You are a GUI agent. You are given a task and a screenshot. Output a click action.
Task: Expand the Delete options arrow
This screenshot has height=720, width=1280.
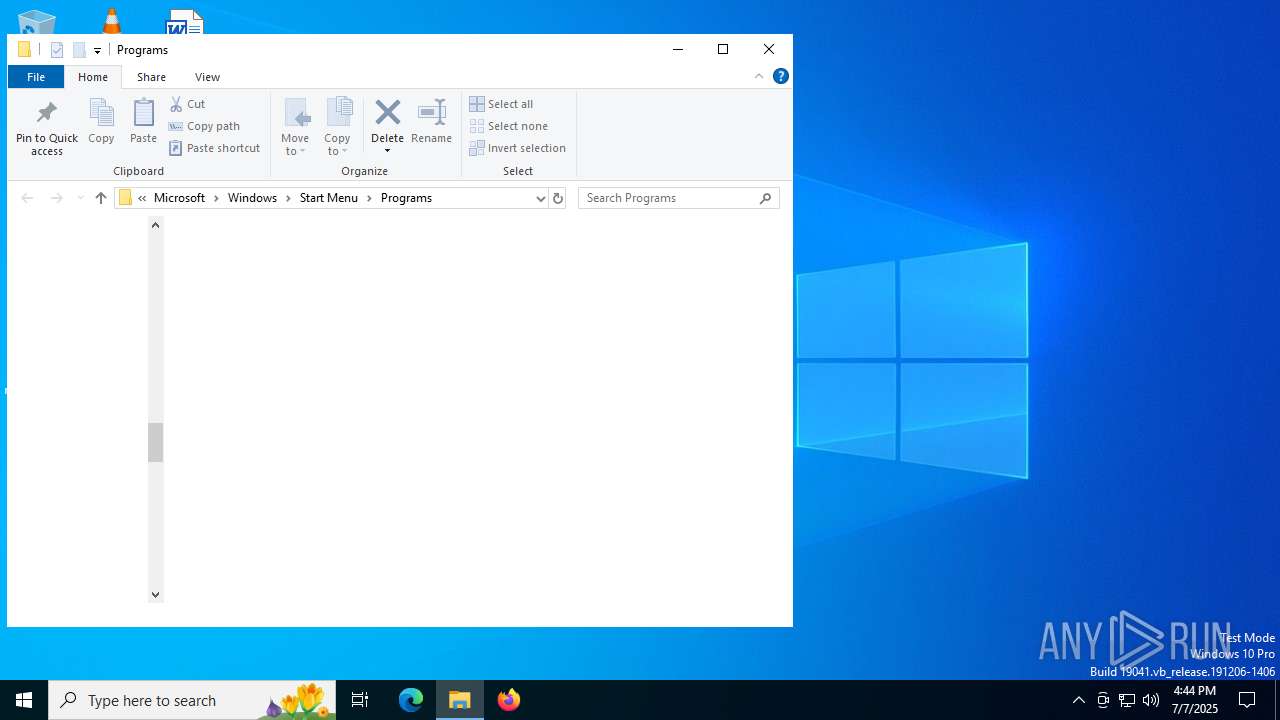387,151
